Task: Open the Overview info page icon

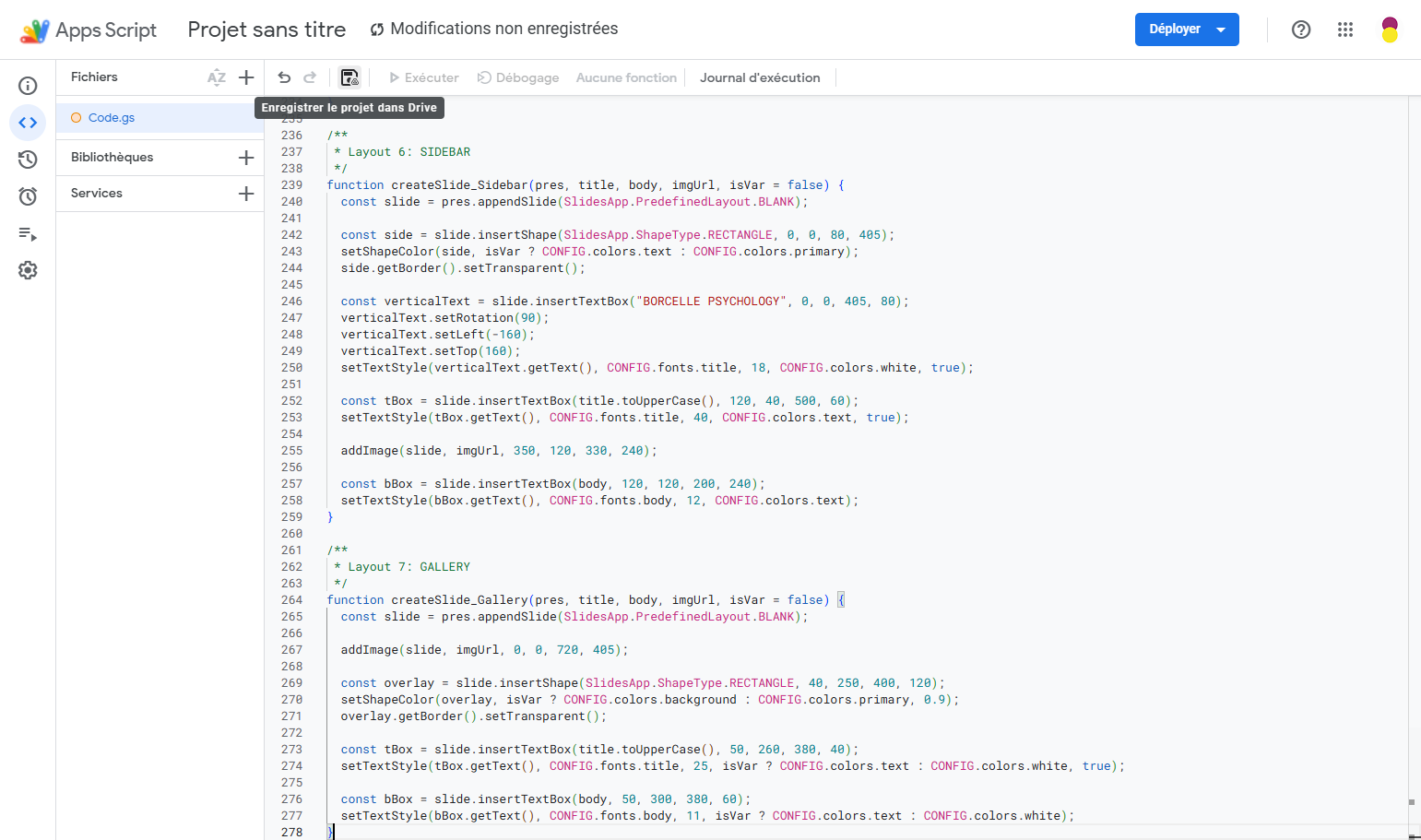Action: pos(28,86)
